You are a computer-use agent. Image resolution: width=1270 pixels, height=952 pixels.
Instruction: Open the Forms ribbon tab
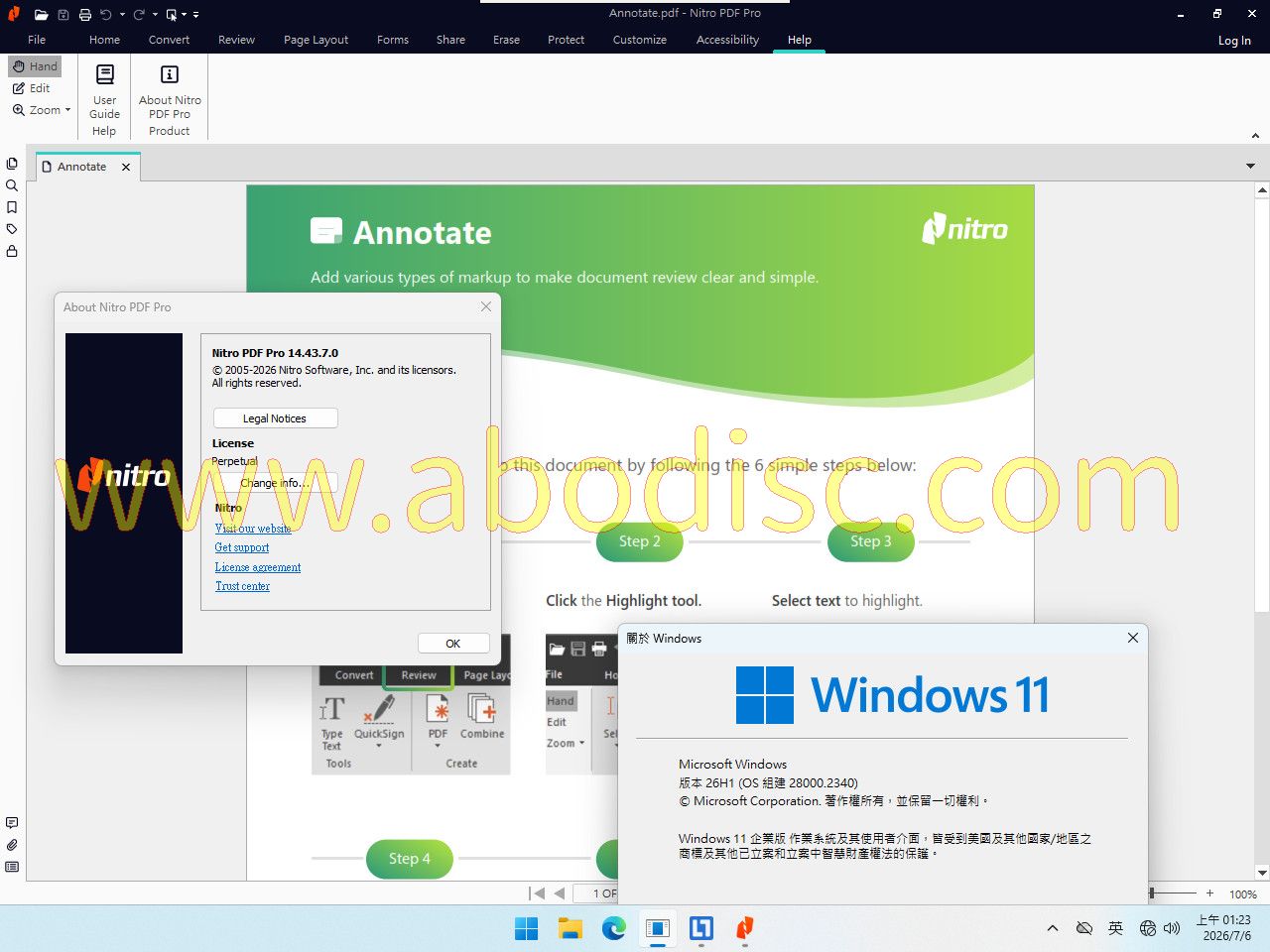(393, 40)
